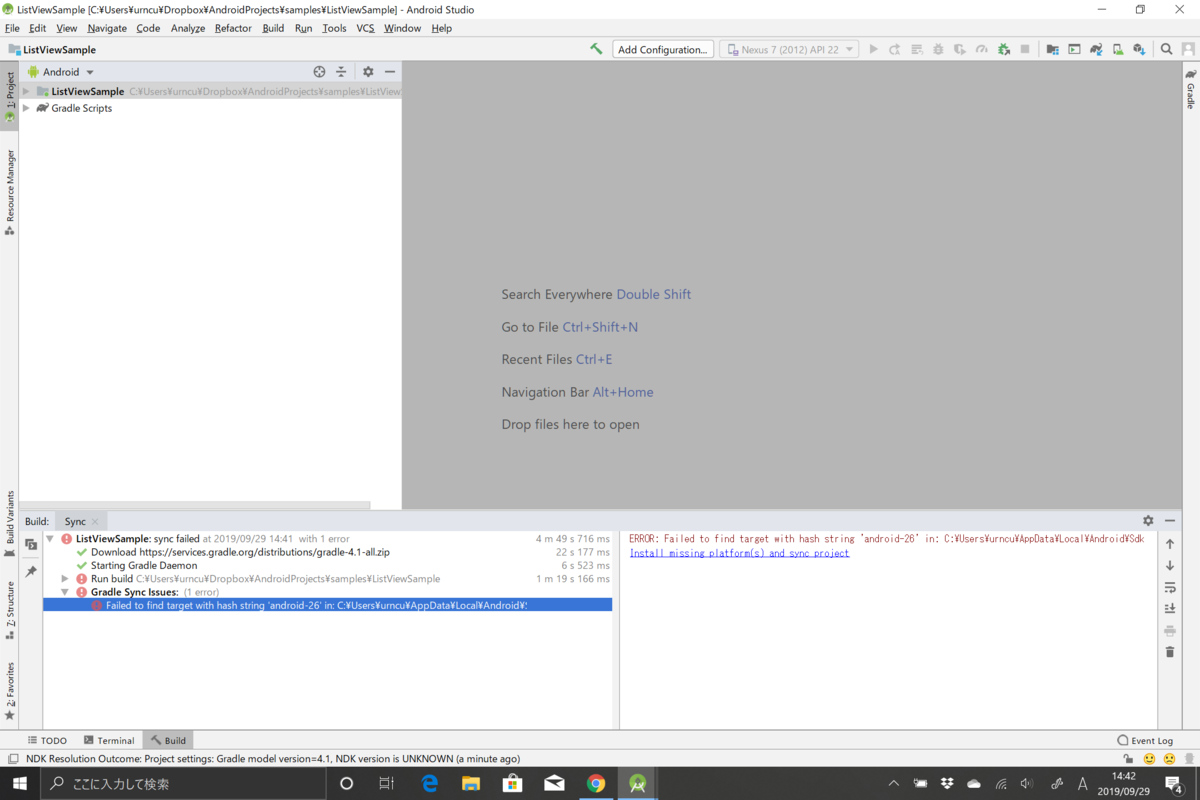The image size is (1200, 800).
Task: Click scroll to end console icon
Action: pos(1170,609)
